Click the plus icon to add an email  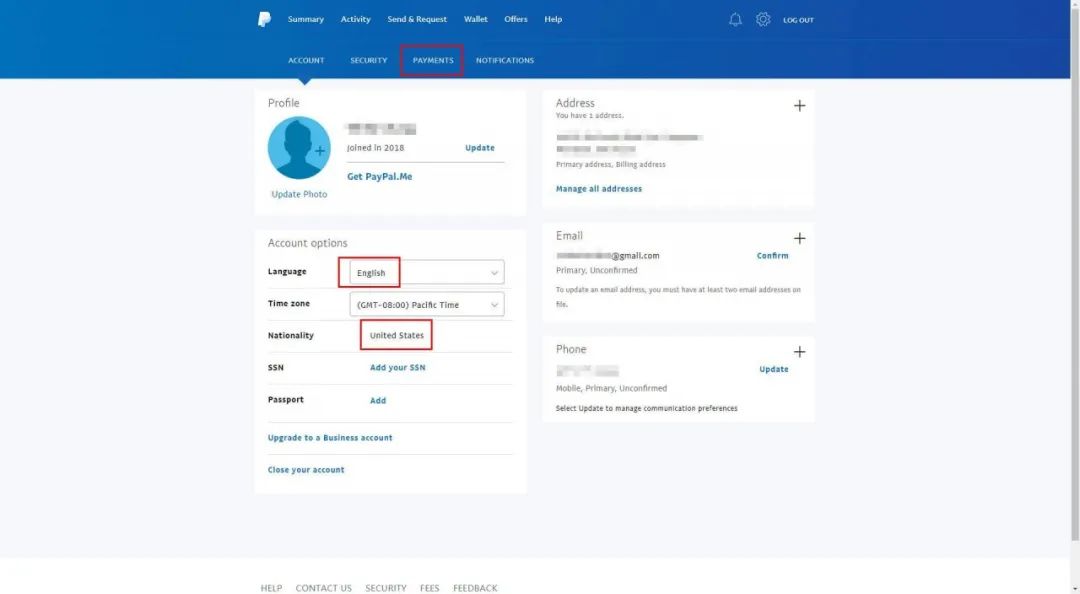pyautogui.click(x=799, y=238)
